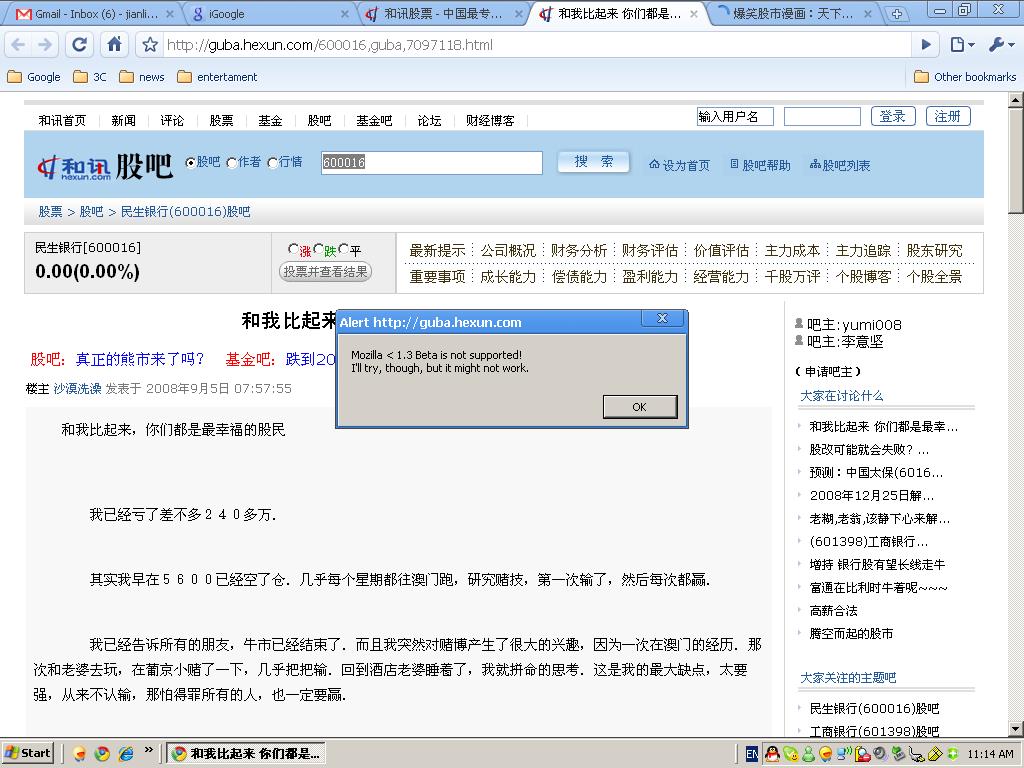Viewport: 1024px width, 768px height.
Task: Choose the 跌 vote radio button
Action: [x=319, y=249]
